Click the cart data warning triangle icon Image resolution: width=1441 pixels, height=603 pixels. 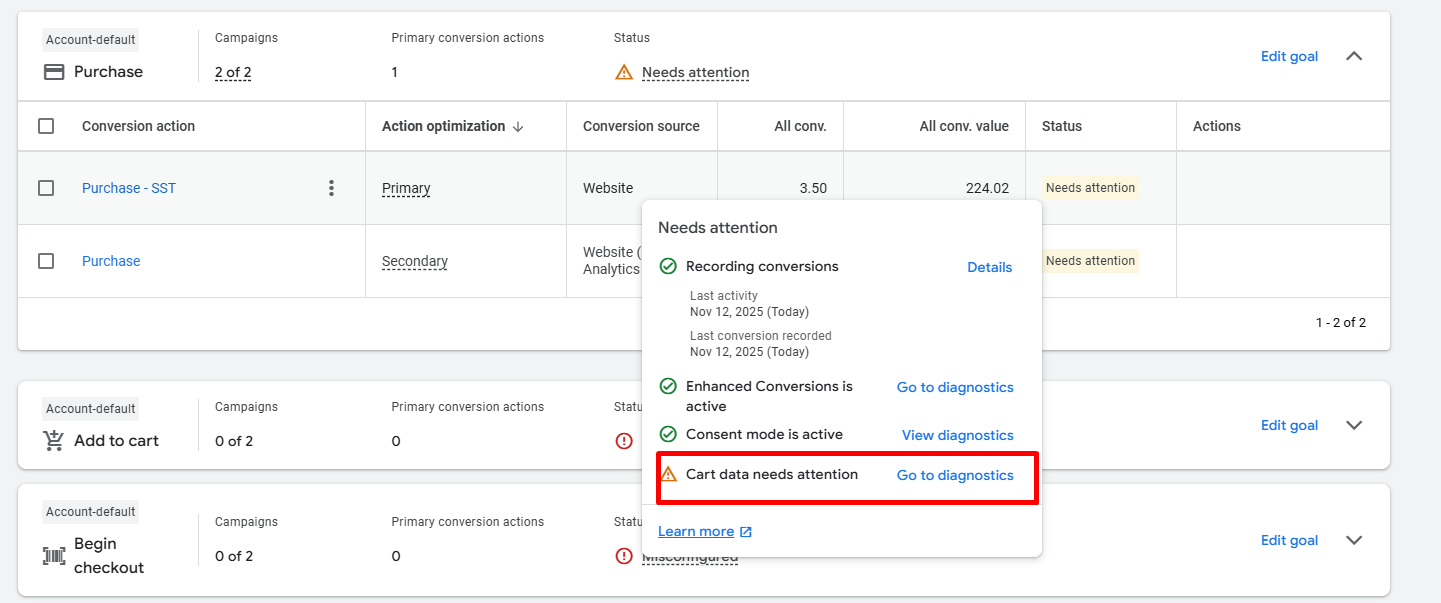(669, 475)
